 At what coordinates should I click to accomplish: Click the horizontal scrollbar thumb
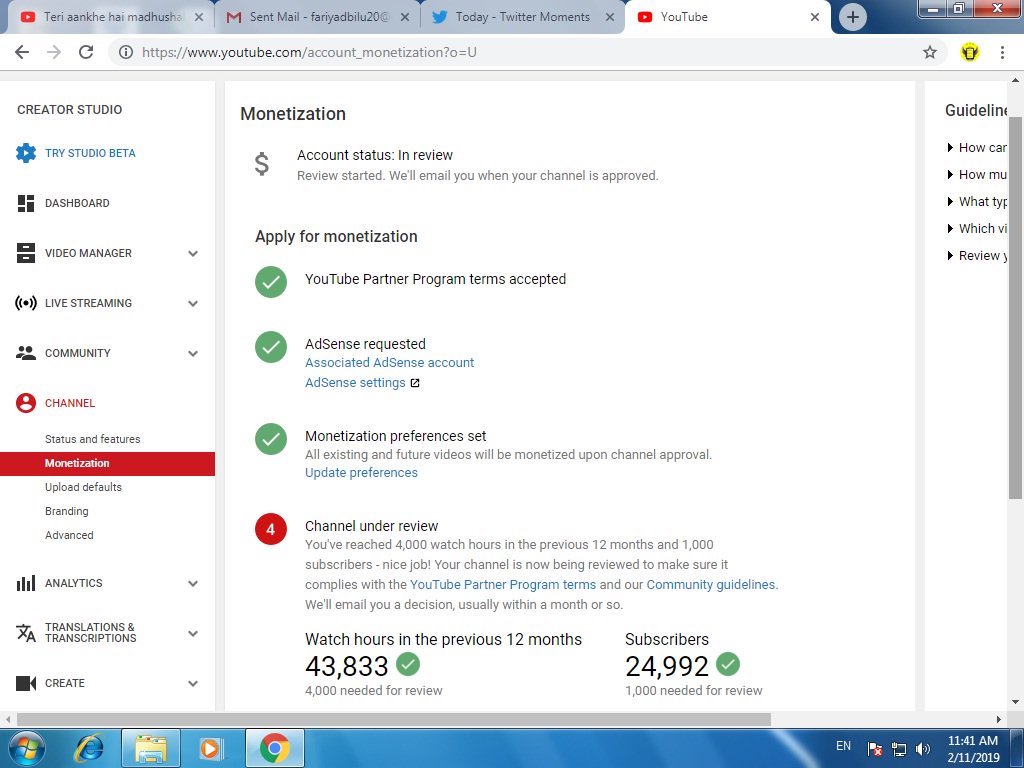393,719
